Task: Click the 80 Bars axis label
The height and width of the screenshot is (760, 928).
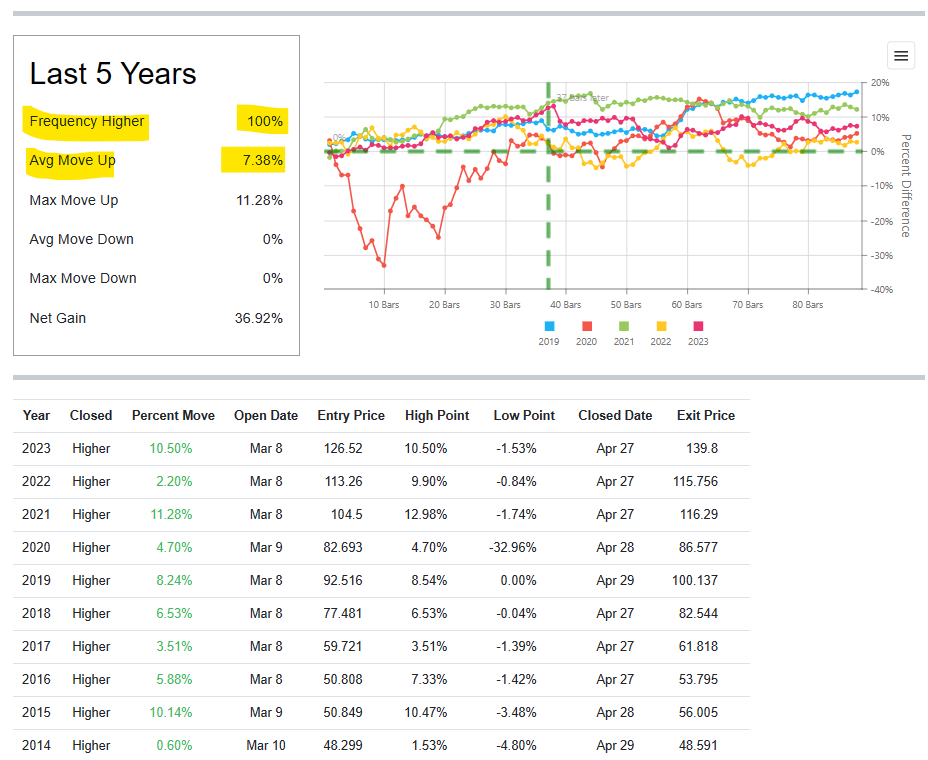Action: (x=807, y=305)
